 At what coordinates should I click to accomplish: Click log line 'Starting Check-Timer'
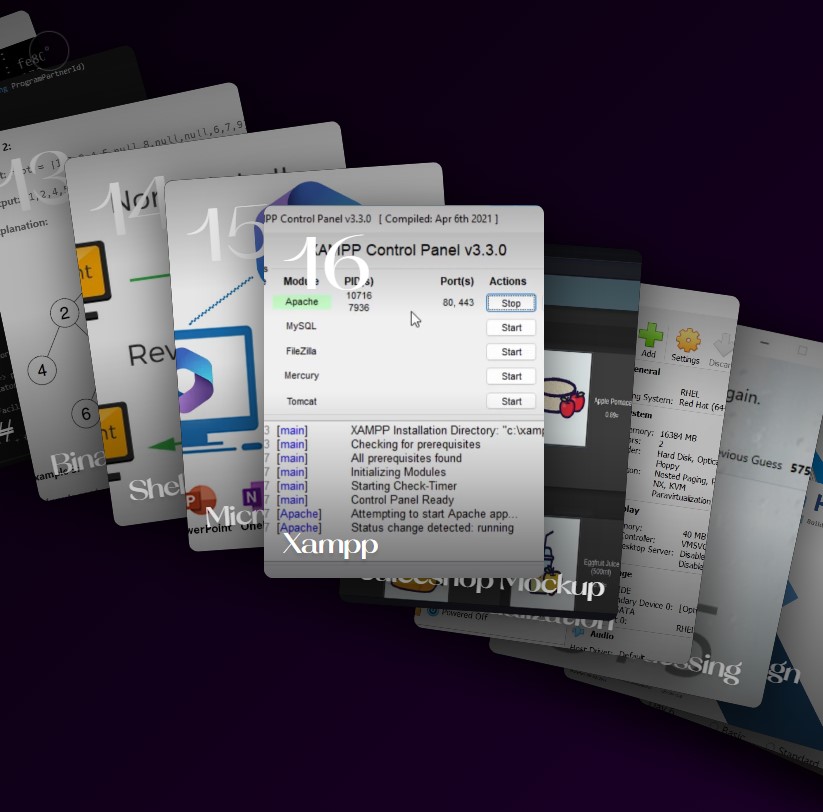click(x=404, y=486)
